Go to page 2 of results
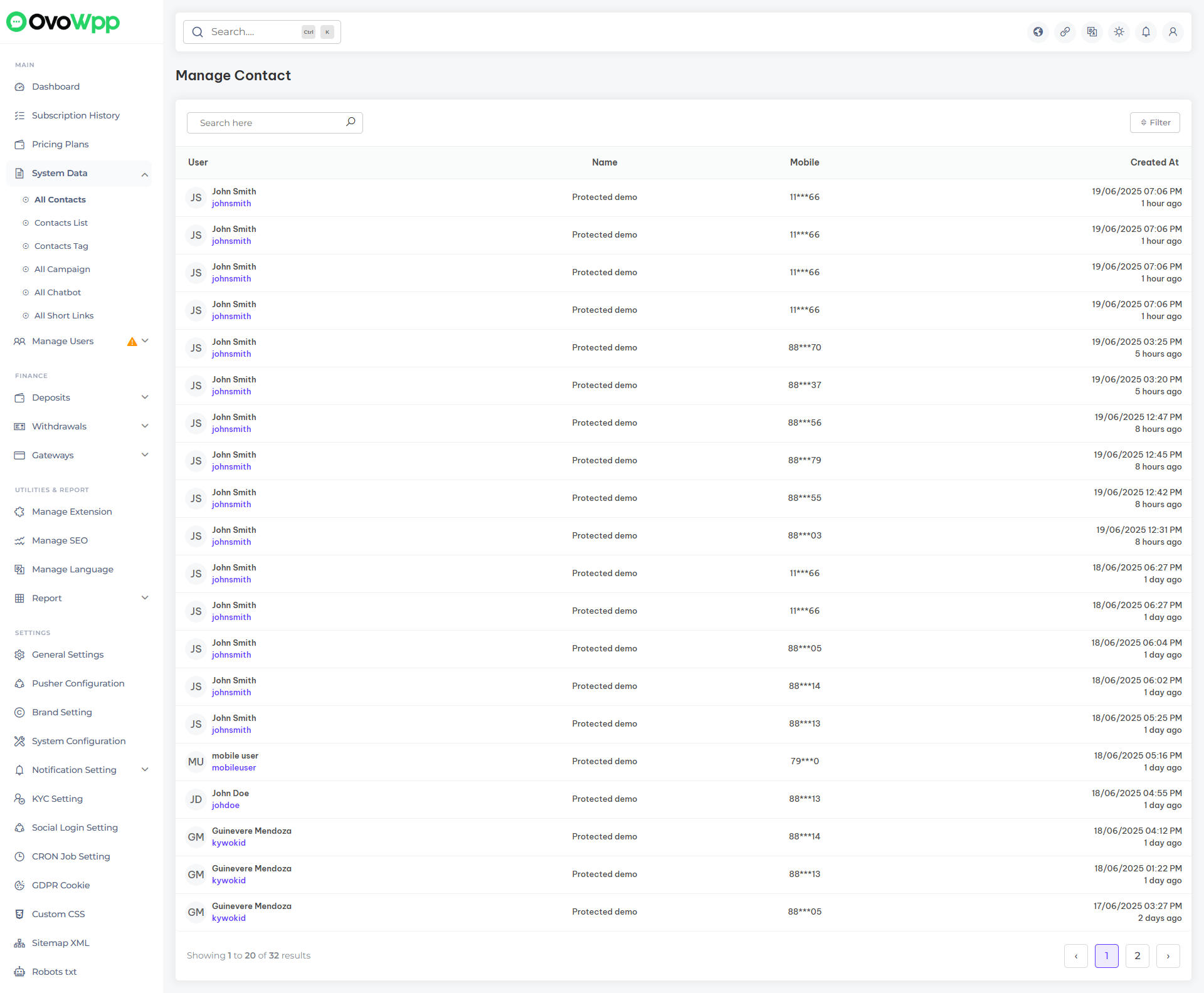Screen dimensions: 1204x993 click(x=1138, y=956)
